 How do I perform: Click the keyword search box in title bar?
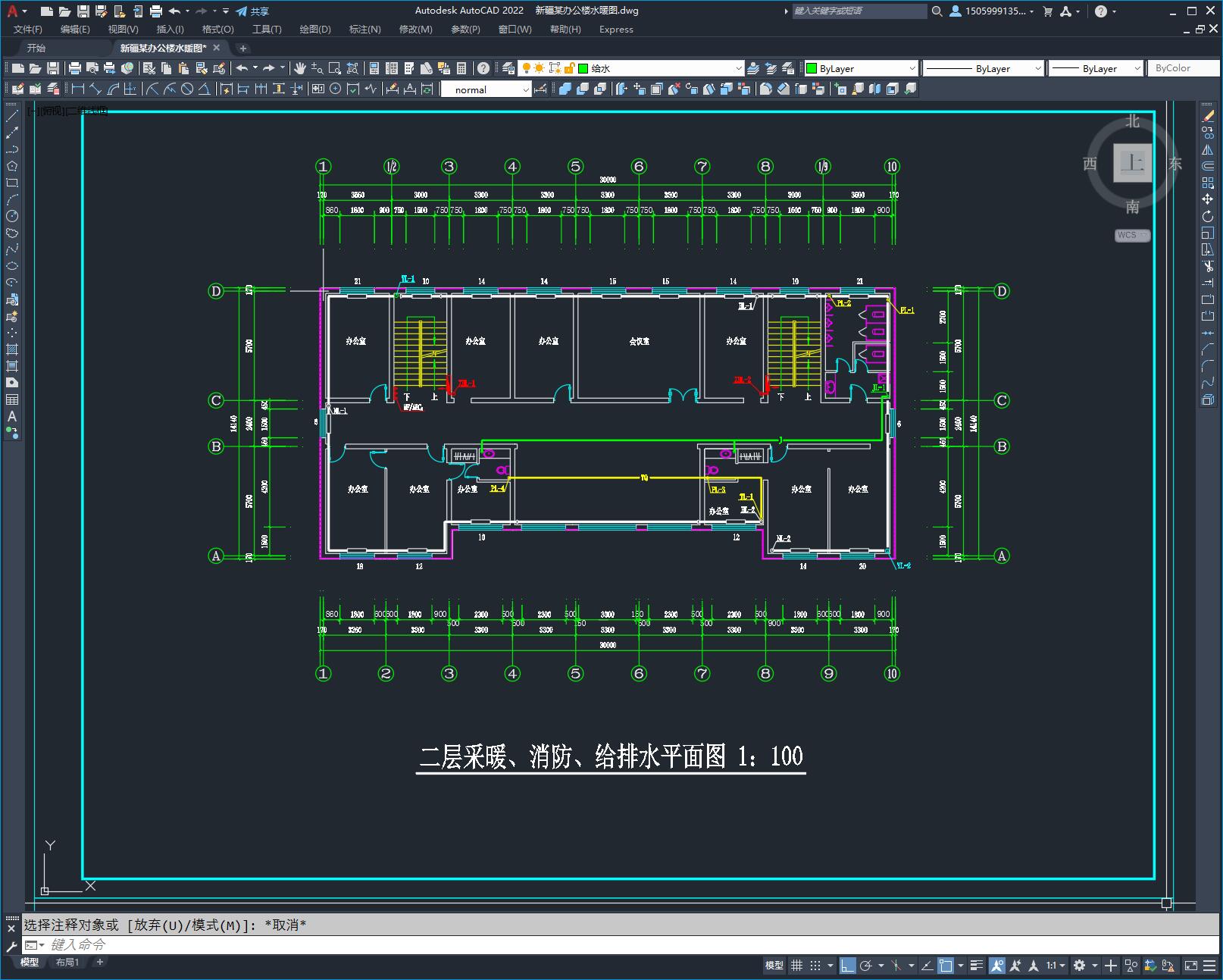click(x=859, y=11)
